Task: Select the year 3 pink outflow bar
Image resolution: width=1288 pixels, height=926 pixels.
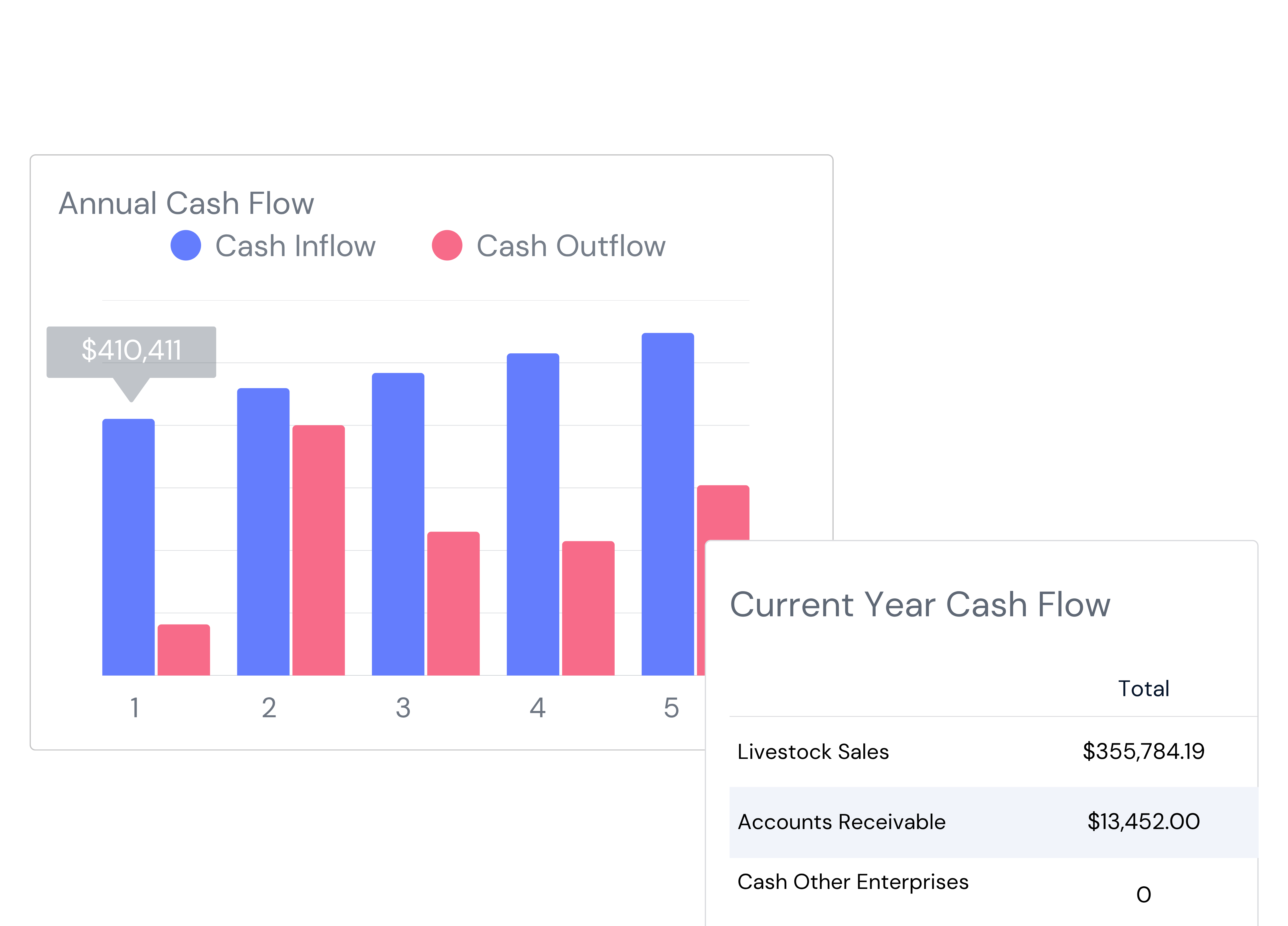Action: coord(454,603)
